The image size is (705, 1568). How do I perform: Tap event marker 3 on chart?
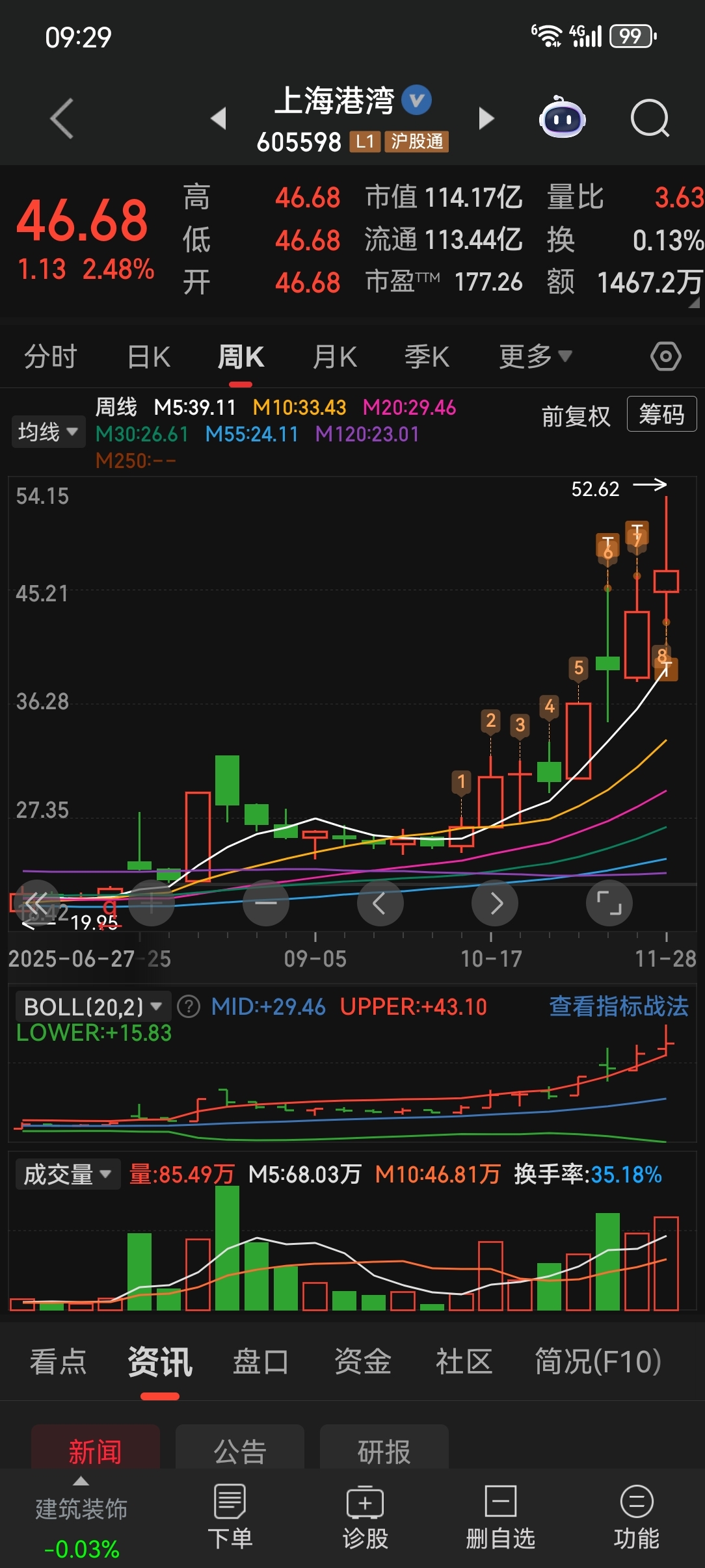[x=520, y=725]
